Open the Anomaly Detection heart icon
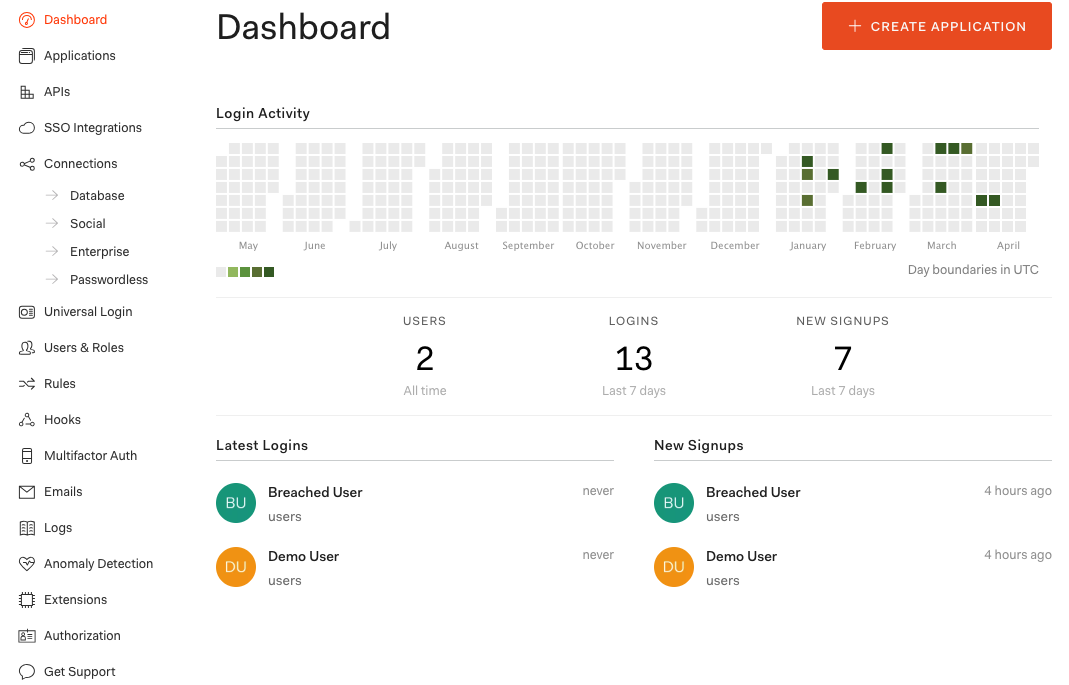The width and height of the screenshot is (1069, 685). click(27, 563)
